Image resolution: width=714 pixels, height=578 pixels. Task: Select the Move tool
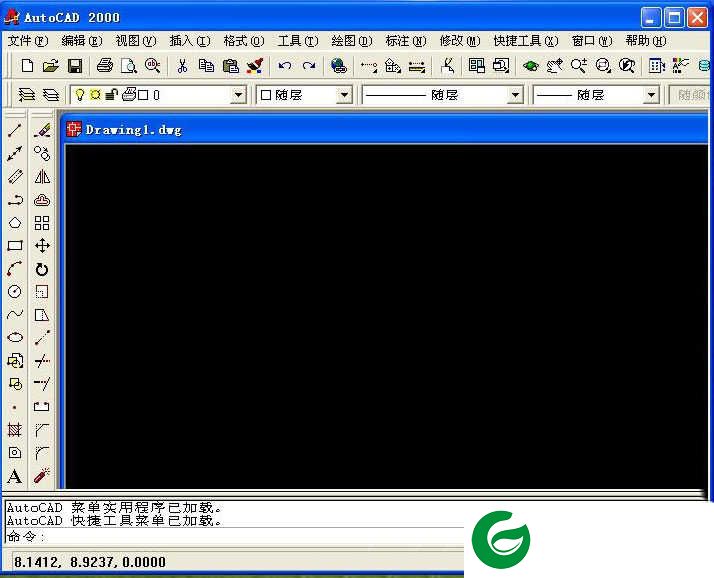42,246
